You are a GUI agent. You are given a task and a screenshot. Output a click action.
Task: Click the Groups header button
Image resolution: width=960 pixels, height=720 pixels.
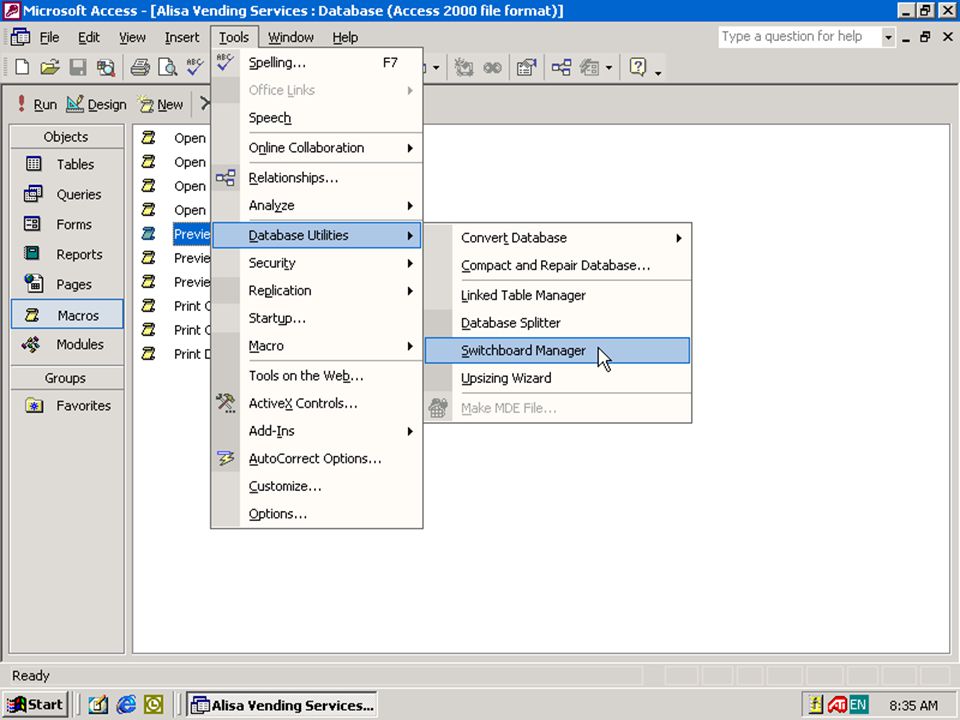click(x=67, y=378)
